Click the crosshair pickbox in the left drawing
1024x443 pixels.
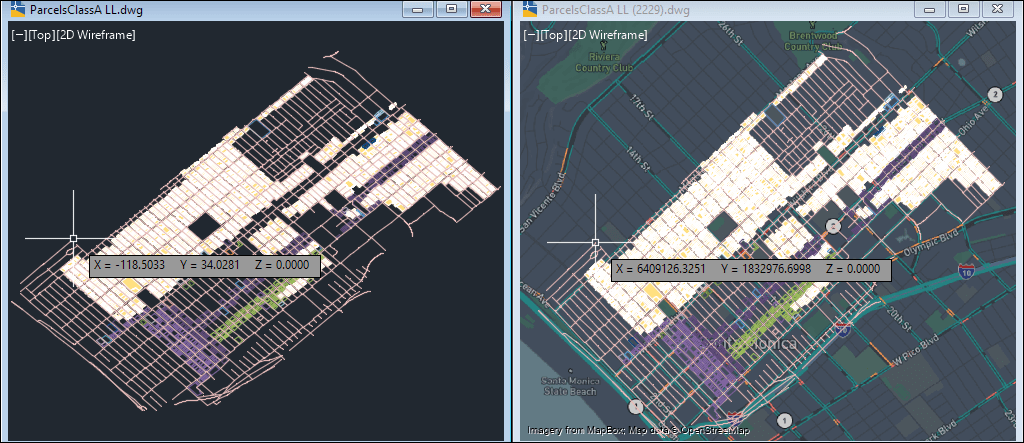tap(73, 238)
